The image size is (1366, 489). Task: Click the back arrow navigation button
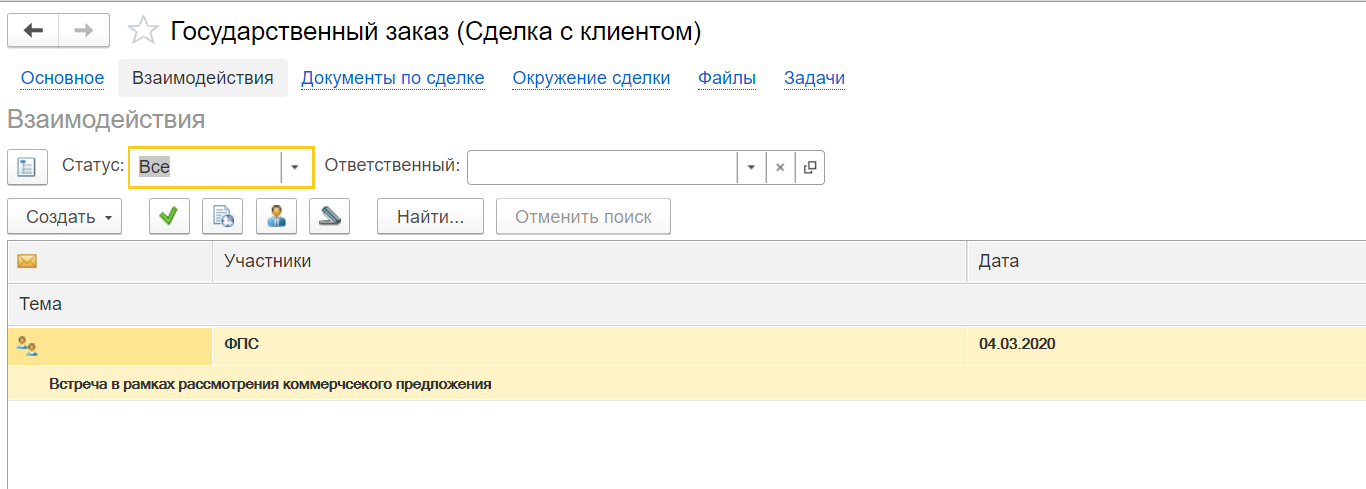pos(33,31)
